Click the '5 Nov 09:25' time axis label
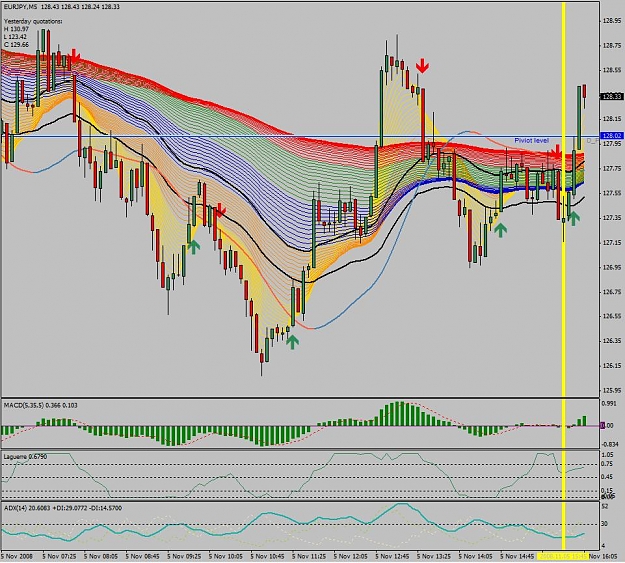The height and width of the screenshot is (563, 625). tap(184, 556)
